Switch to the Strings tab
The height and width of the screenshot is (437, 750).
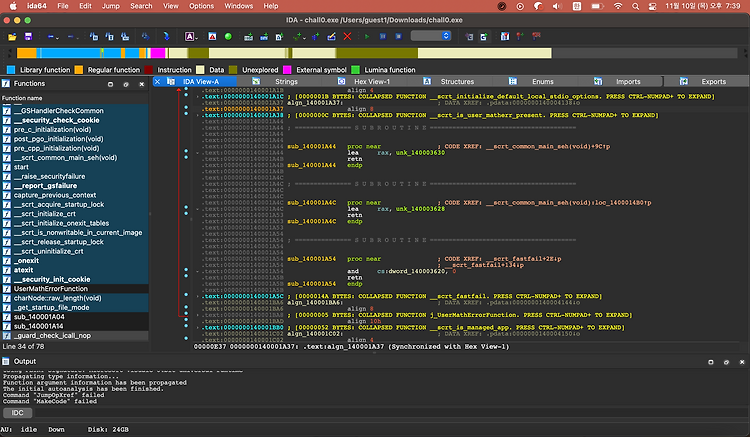click(286, 81)
